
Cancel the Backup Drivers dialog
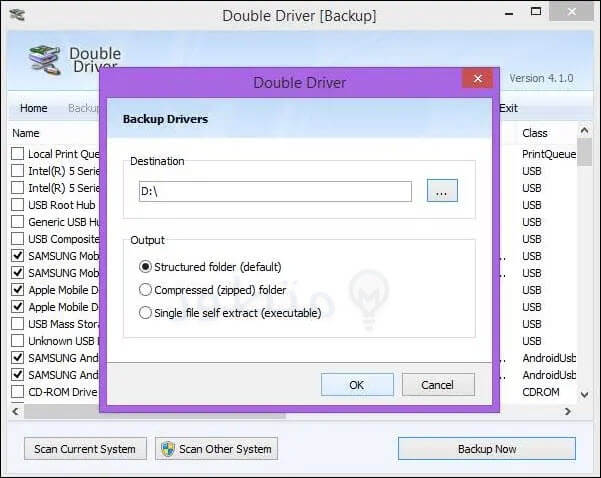(x=438, y=384)
